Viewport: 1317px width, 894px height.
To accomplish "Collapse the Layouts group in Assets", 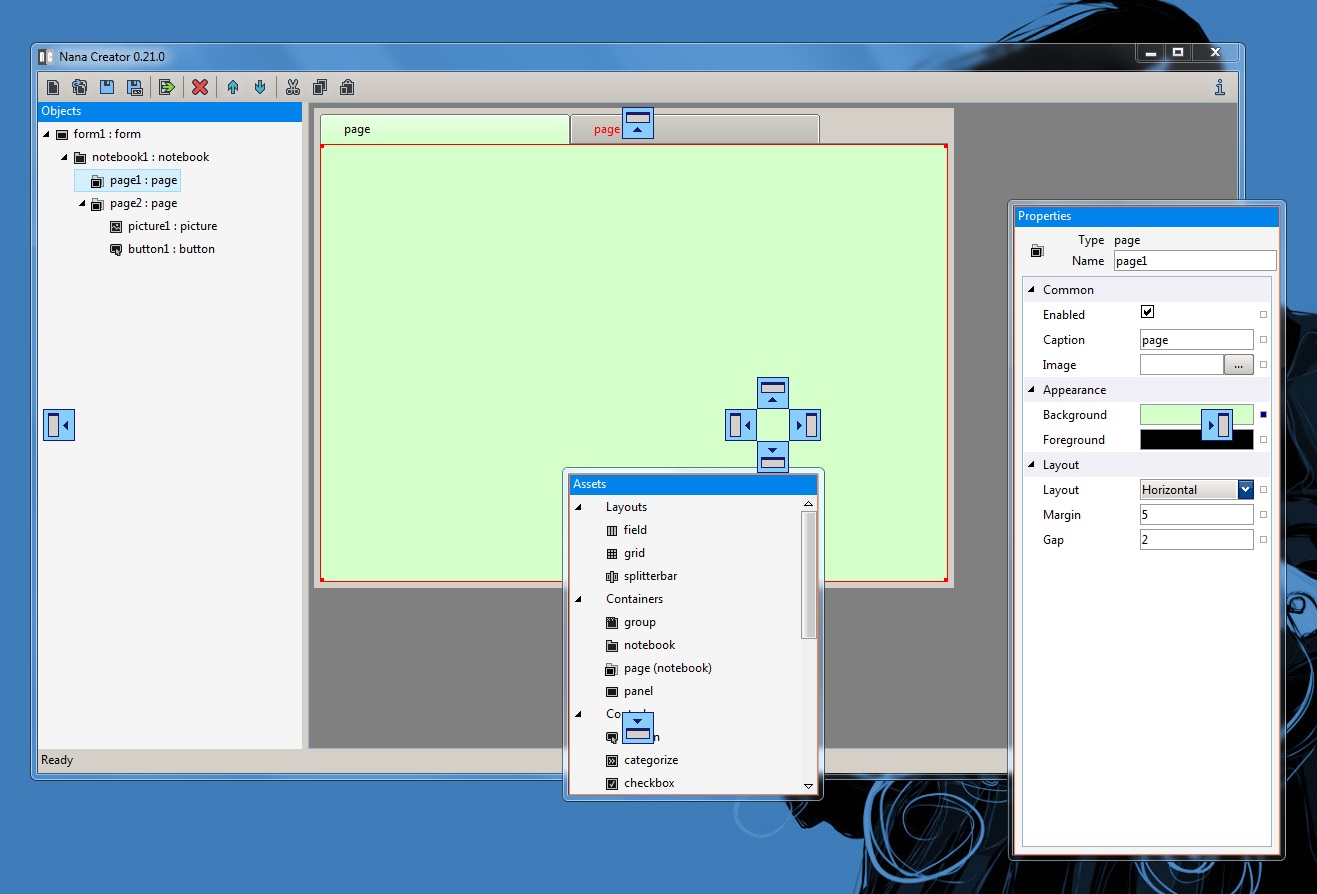I will pos(579,507).
